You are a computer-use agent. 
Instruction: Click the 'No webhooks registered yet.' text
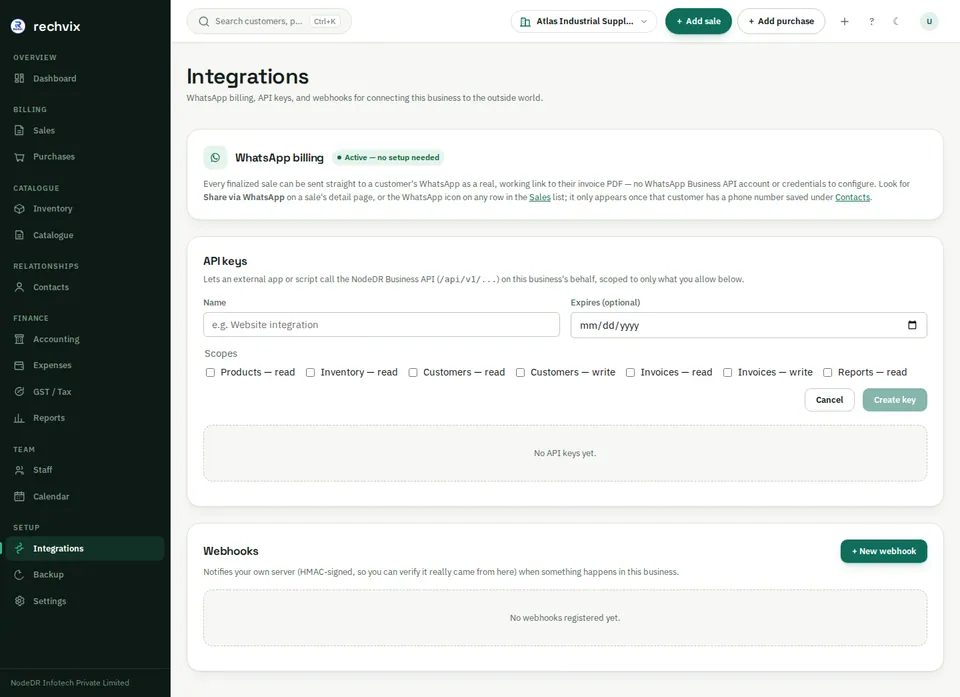click(x=564, y=618)
